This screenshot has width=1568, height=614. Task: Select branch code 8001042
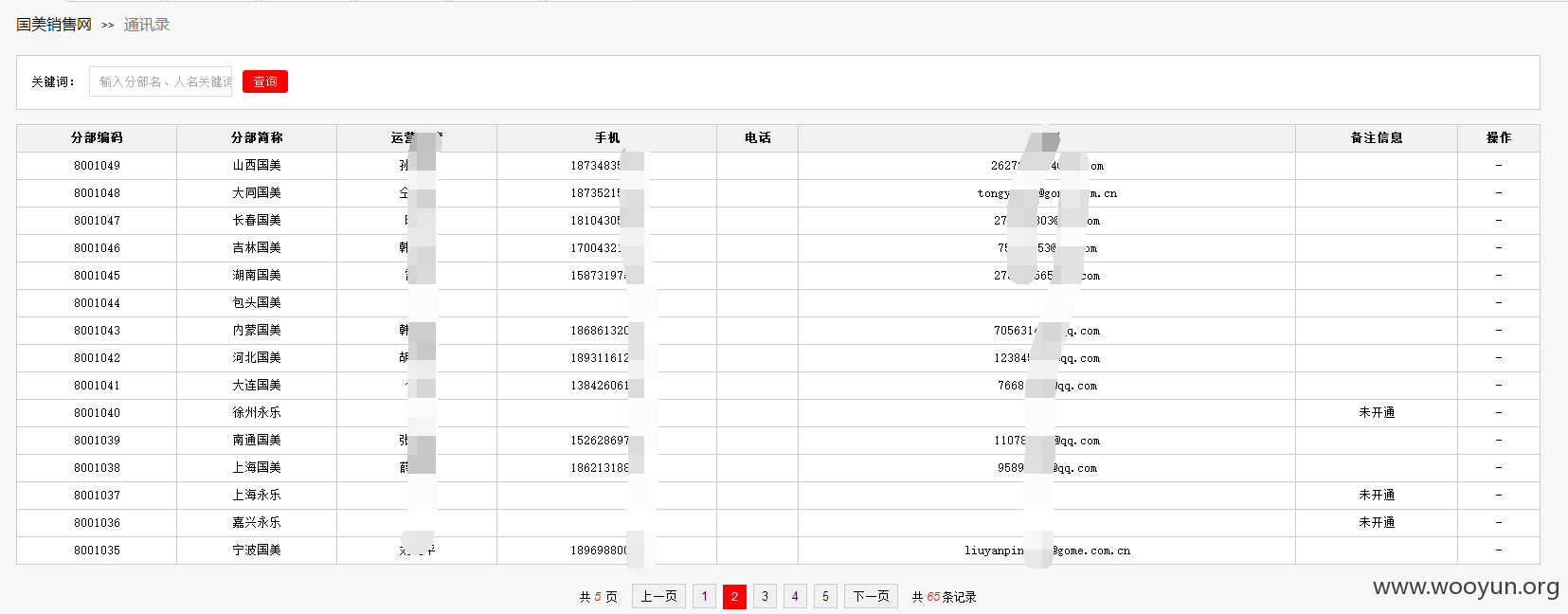(x=97, y=357)
